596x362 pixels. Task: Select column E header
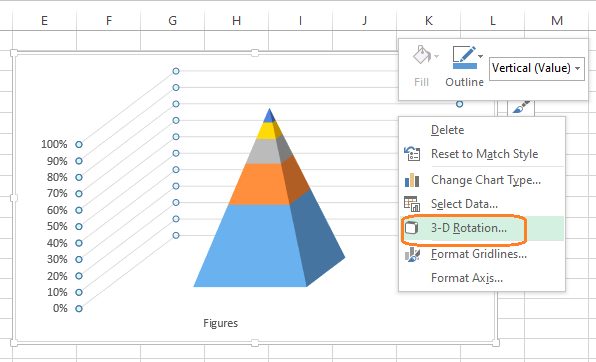[x=44, y=21]
